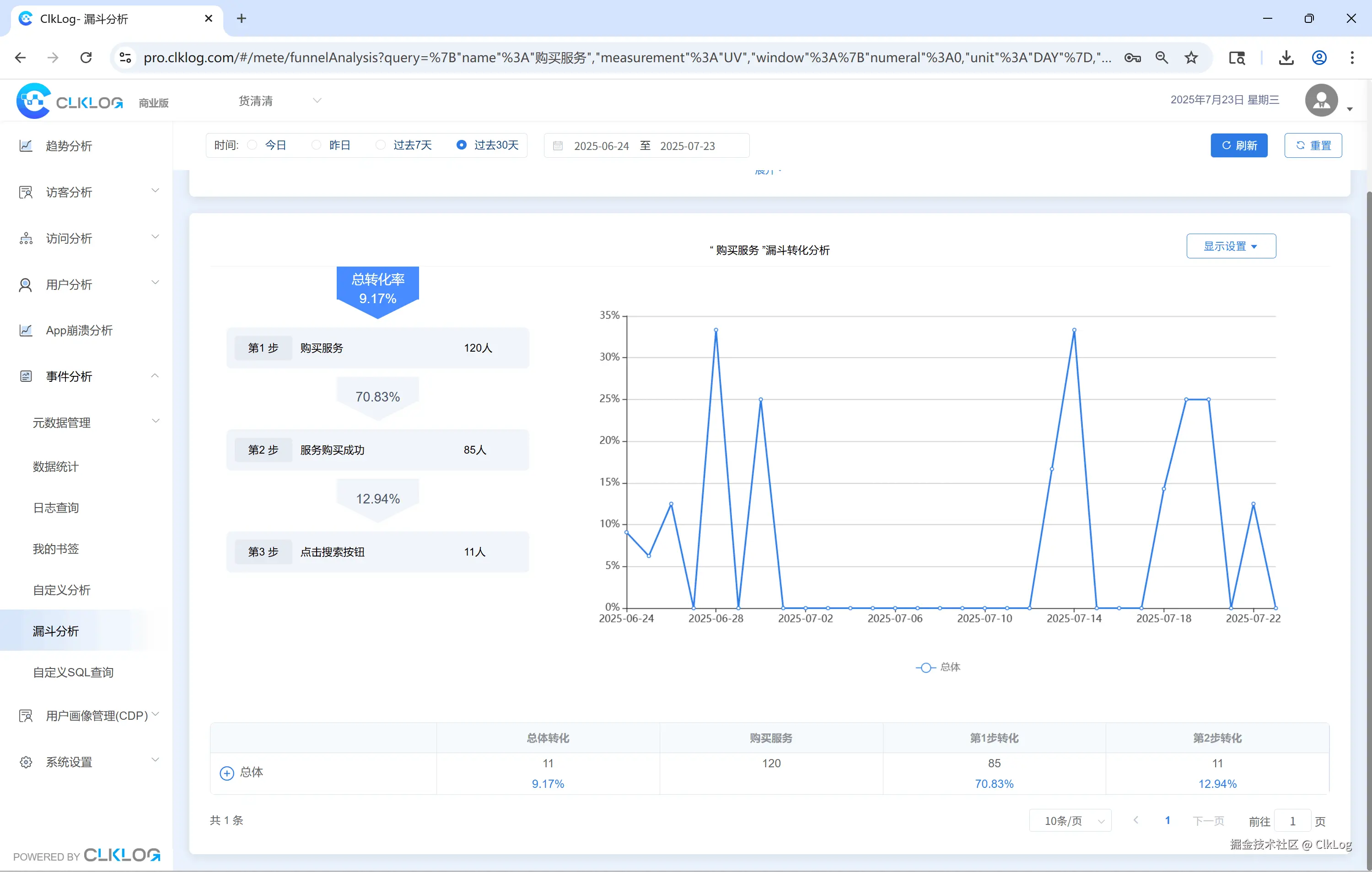Click the 前往 page number input field
The height and width of the screenshot is (872, 1372).
(1292, 821)
